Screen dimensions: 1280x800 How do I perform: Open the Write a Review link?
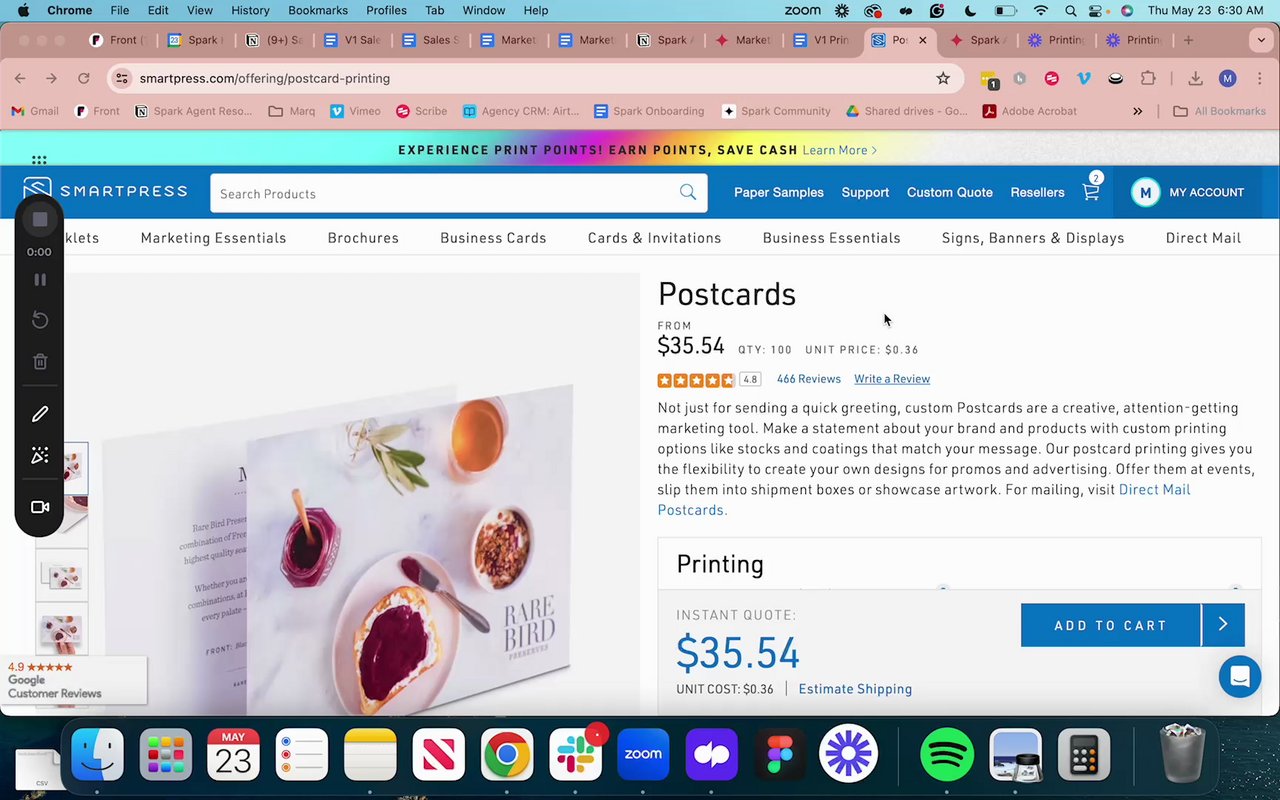click(x=892, y=379)
